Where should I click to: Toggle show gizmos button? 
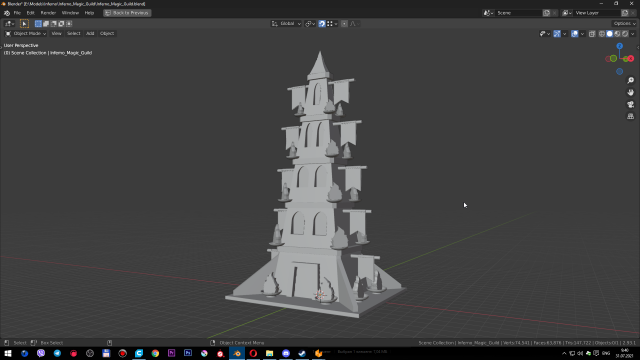click(557, 34)
